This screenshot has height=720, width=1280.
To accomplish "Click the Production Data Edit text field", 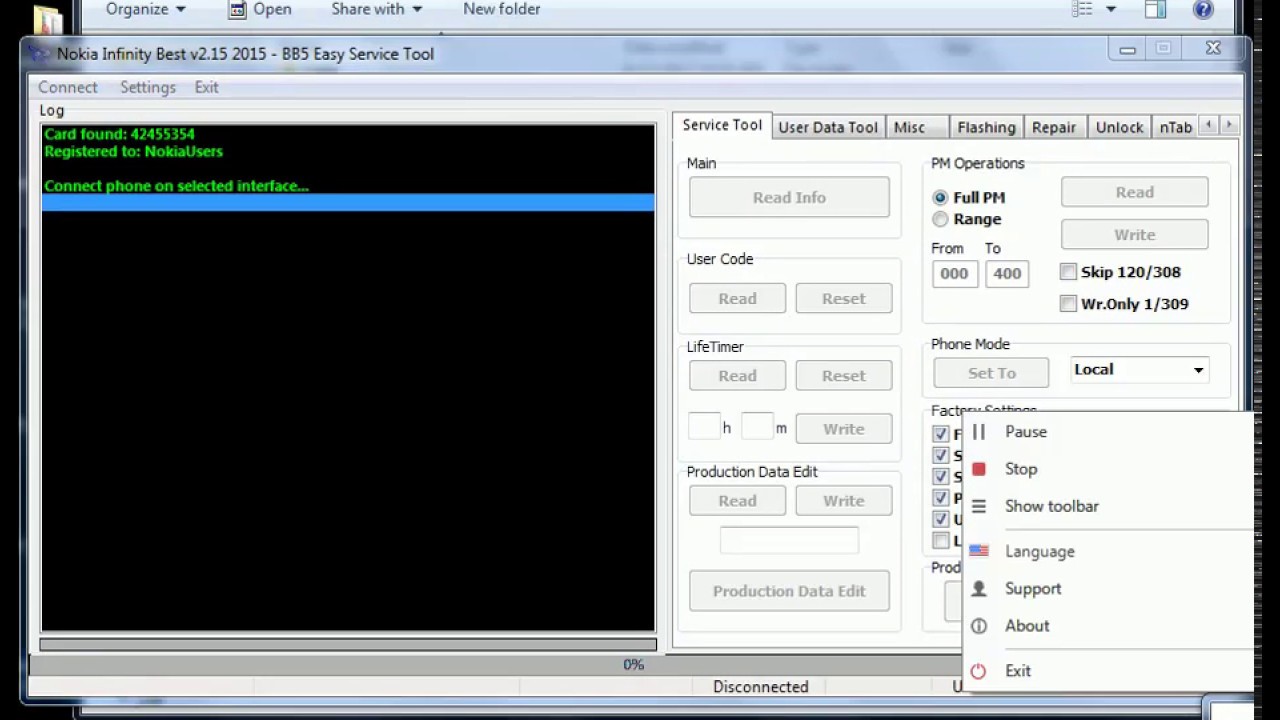I will [x=789, y=540].
